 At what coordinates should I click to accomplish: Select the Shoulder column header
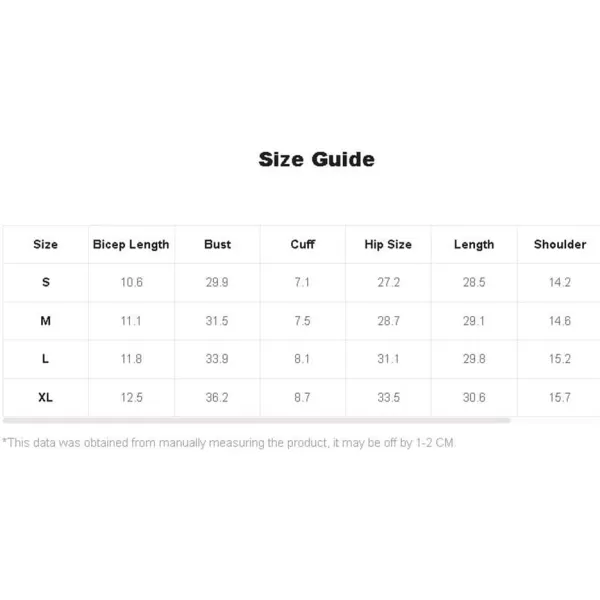click(560, 244)
